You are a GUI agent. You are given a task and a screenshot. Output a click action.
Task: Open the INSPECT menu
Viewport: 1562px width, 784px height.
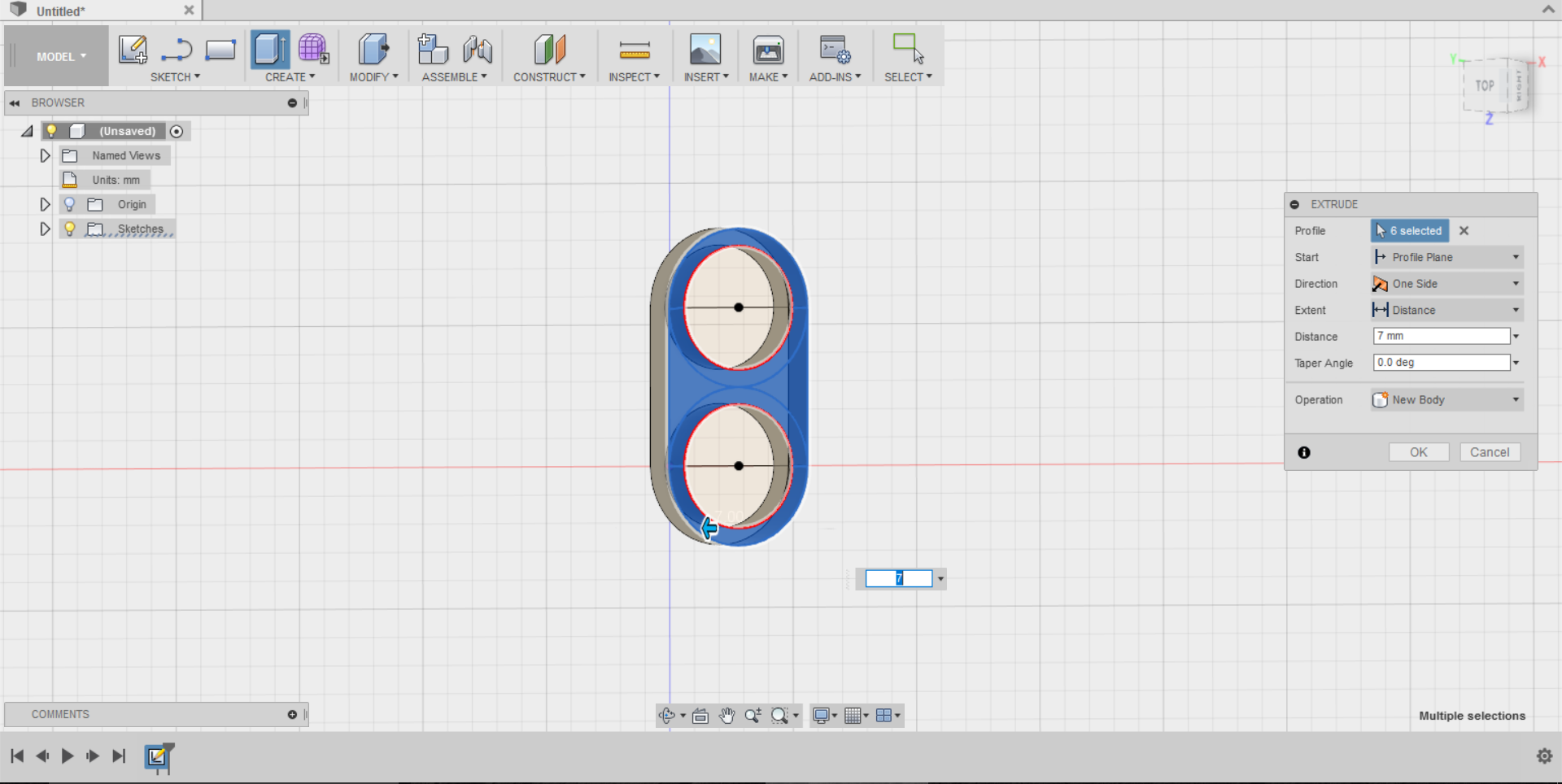pos(634,77)
